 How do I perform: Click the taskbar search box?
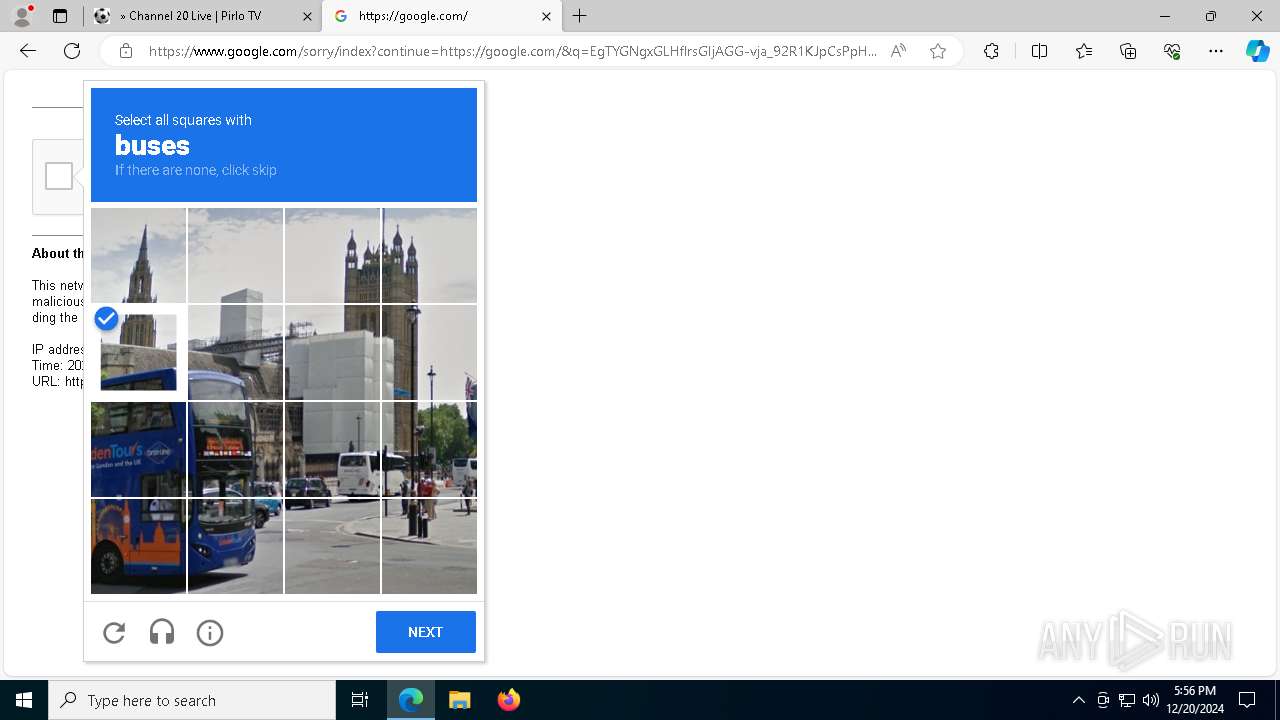point(192,700)
